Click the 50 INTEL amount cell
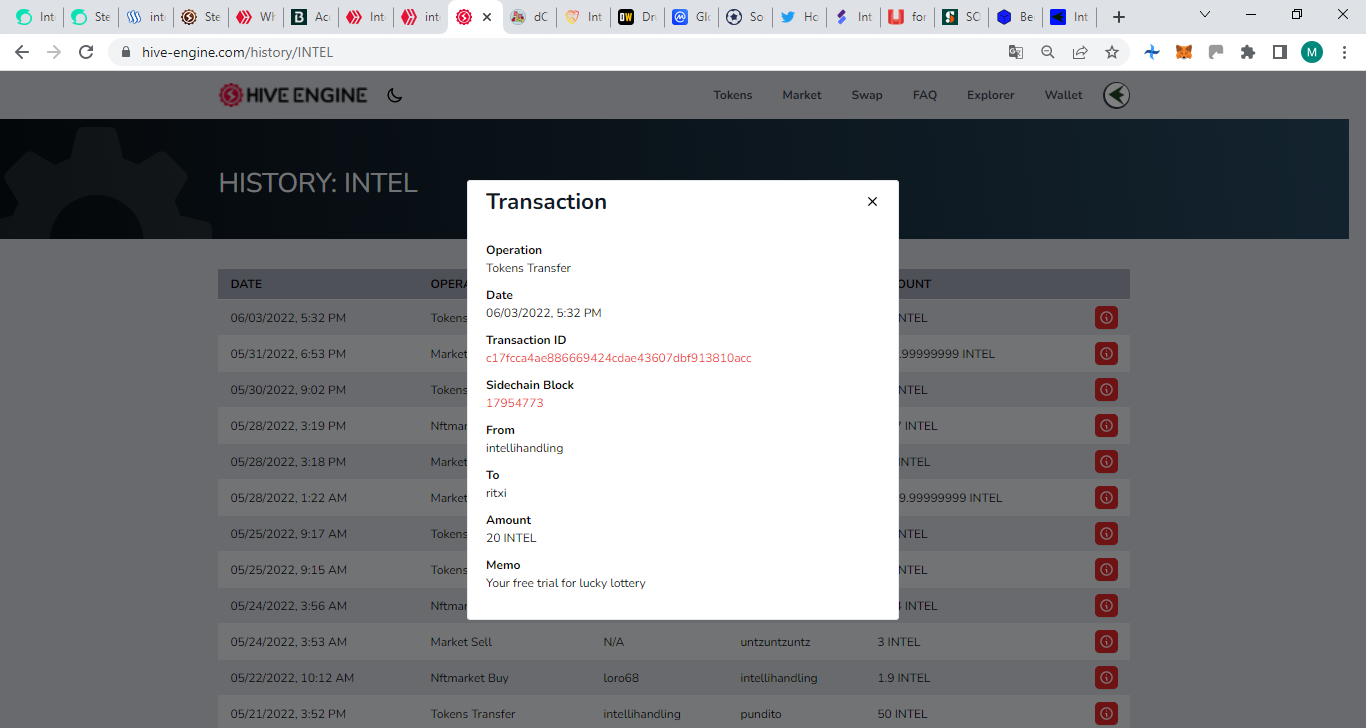The height and width of the screenshot is (728, 1366). pyautogui.click(x=901, y=714)
